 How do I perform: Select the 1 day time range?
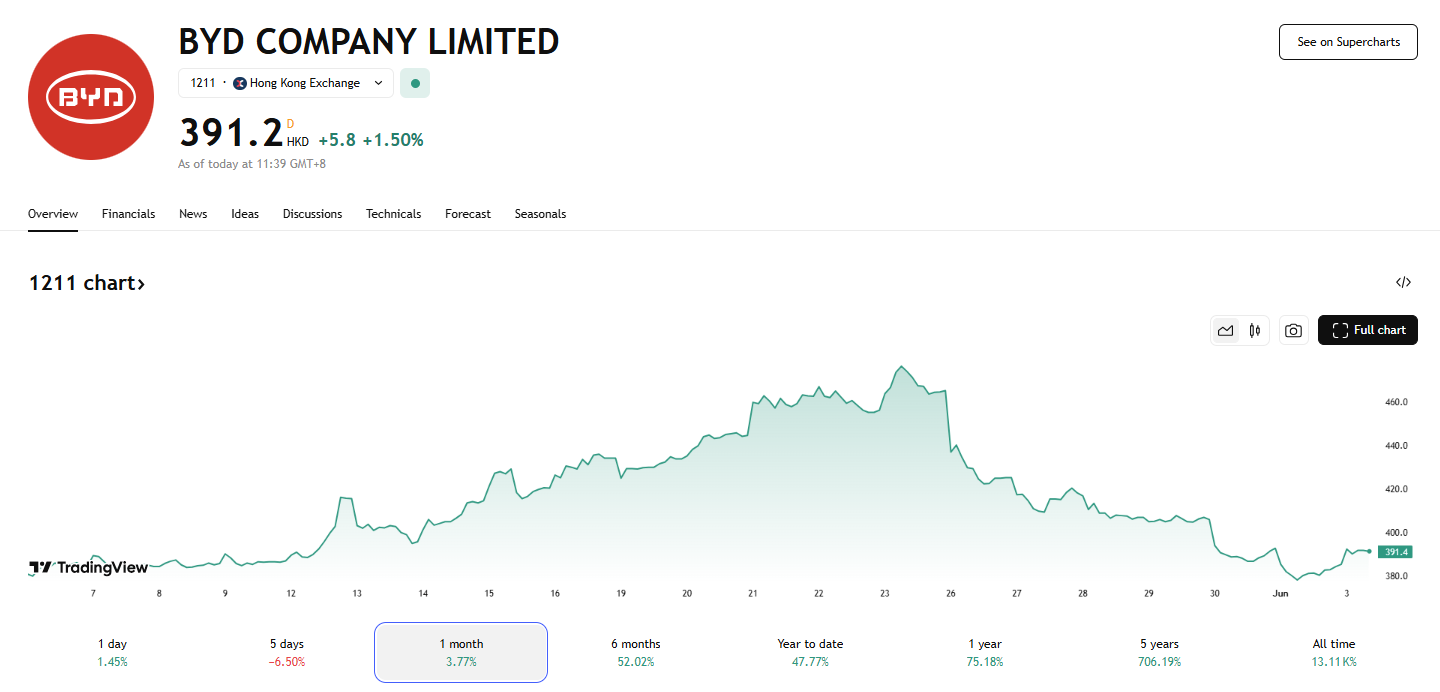point(112,652)
